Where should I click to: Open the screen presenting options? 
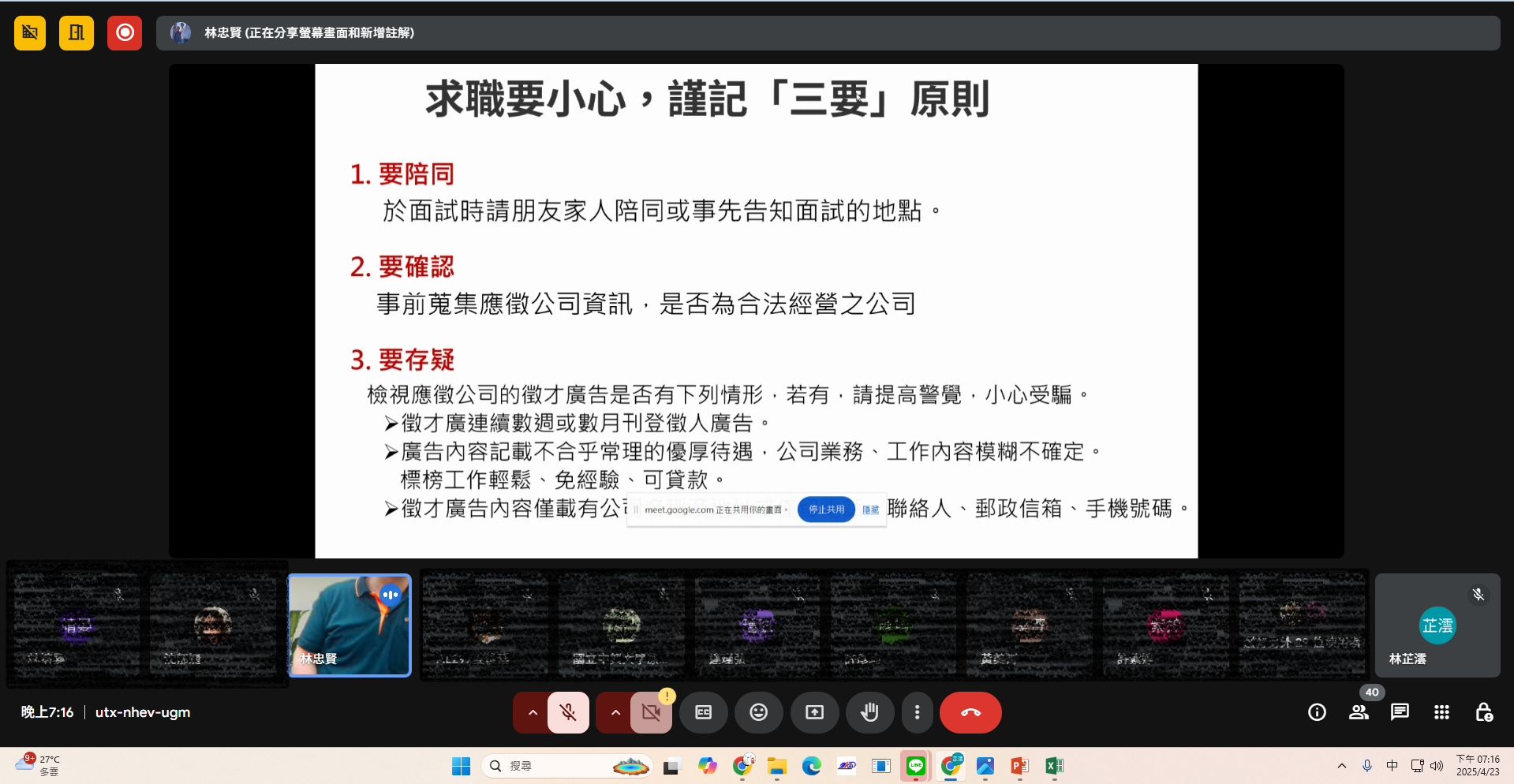coord(814,712)
